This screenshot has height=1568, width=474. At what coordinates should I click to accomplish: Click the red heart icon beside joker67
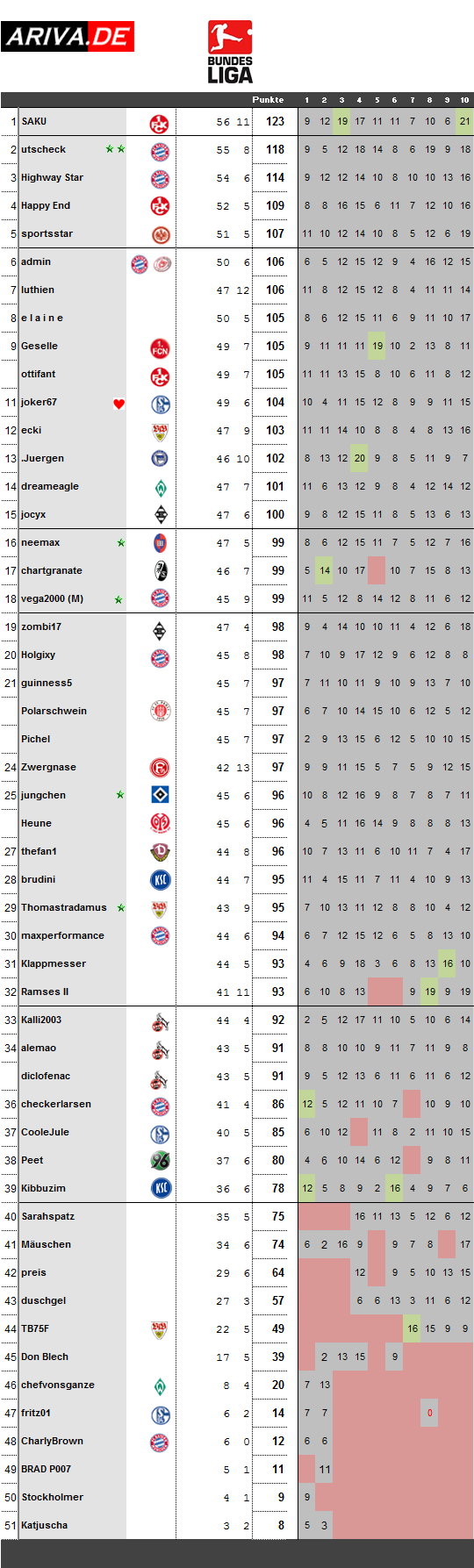click(119, 404)
